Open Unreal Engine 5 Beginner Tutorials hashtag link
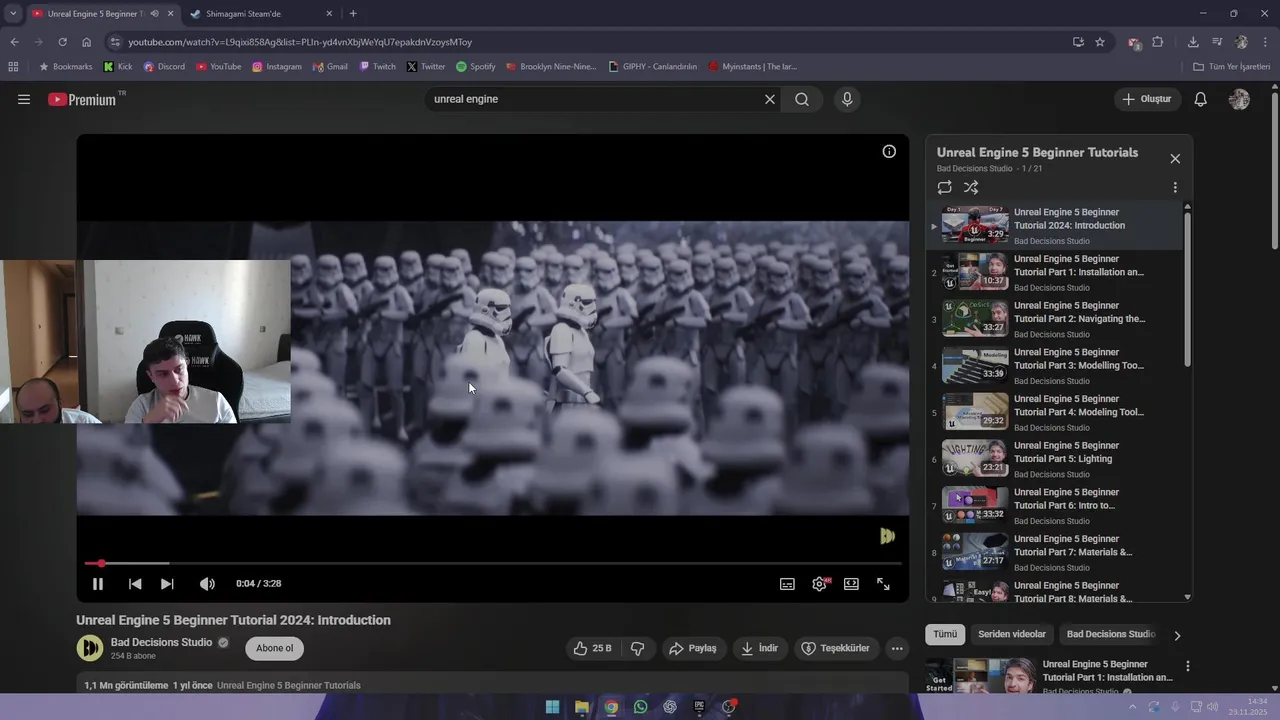 pos(288,686)
